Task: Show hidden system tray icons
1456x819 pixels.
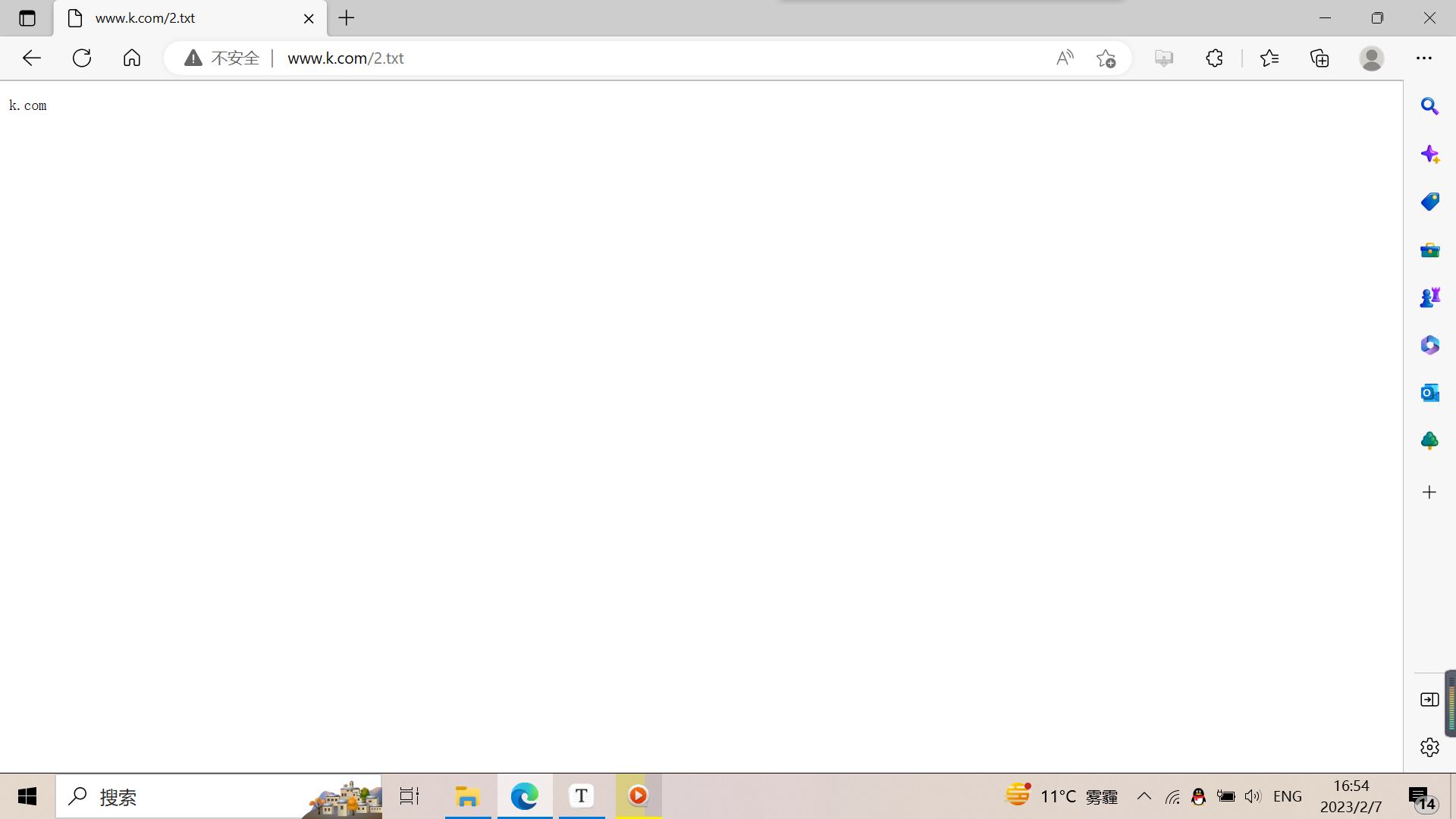Action: point(1144,796)
